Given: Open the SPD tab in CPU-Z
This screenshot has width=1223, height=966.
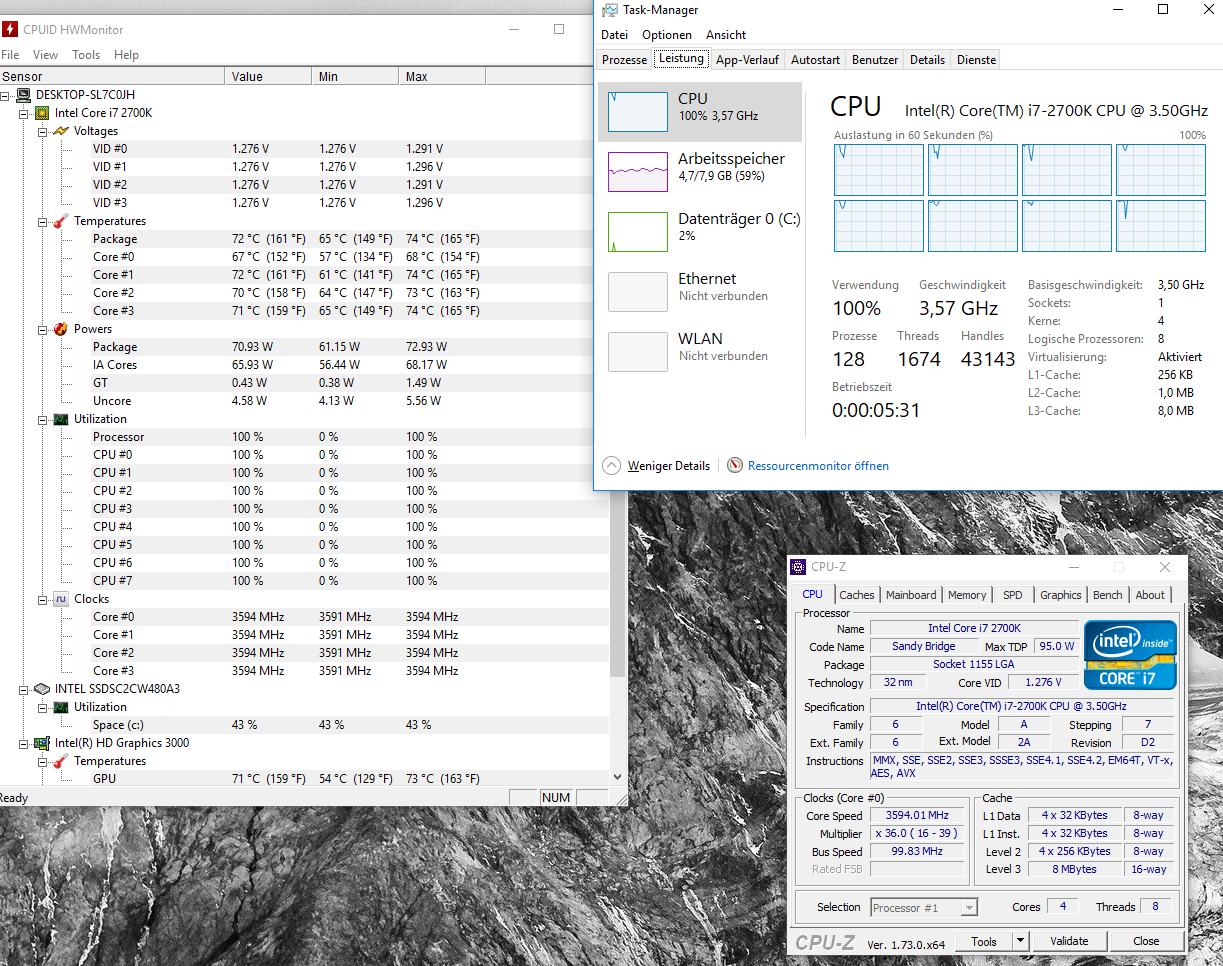Looking at the screenshot, I should tap(1013, 595).
